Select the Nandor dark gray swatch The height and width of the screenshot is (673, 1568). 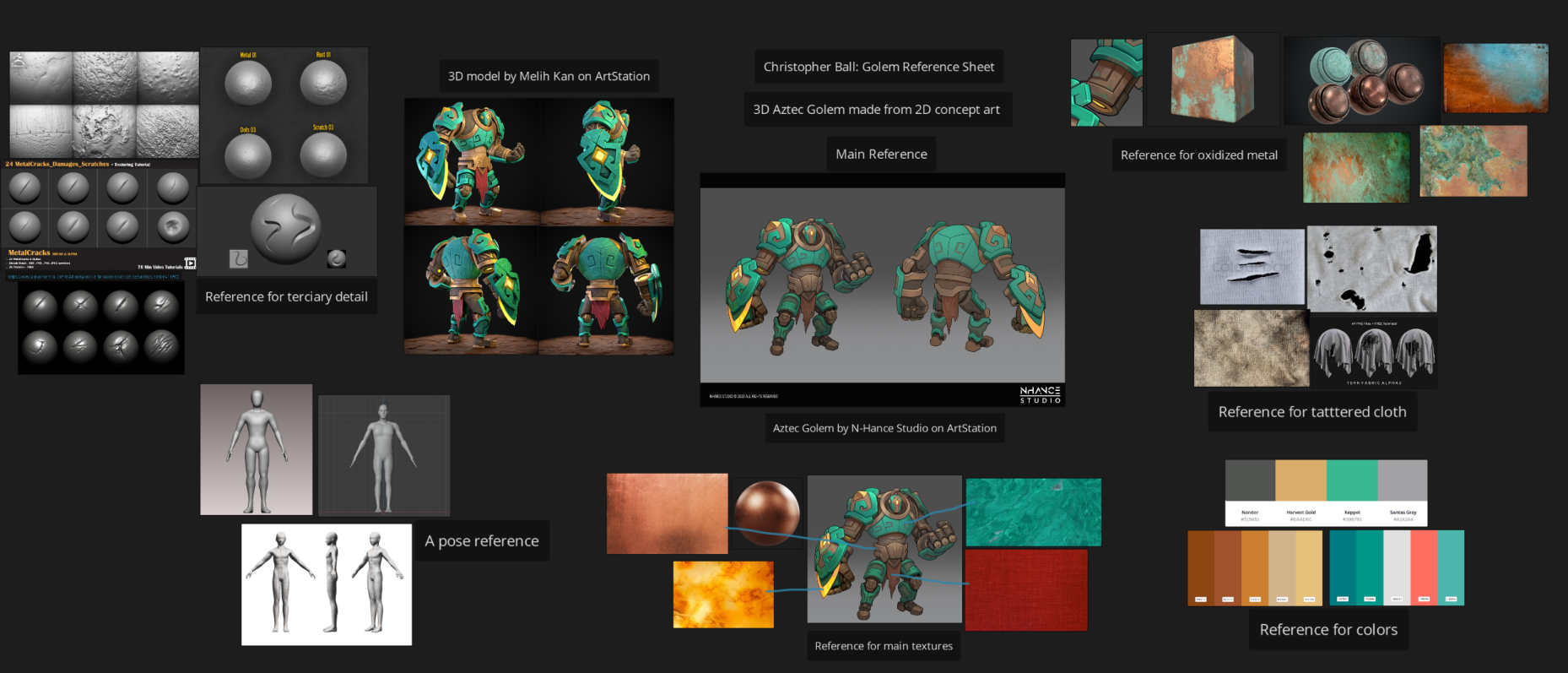[1250, 480]
